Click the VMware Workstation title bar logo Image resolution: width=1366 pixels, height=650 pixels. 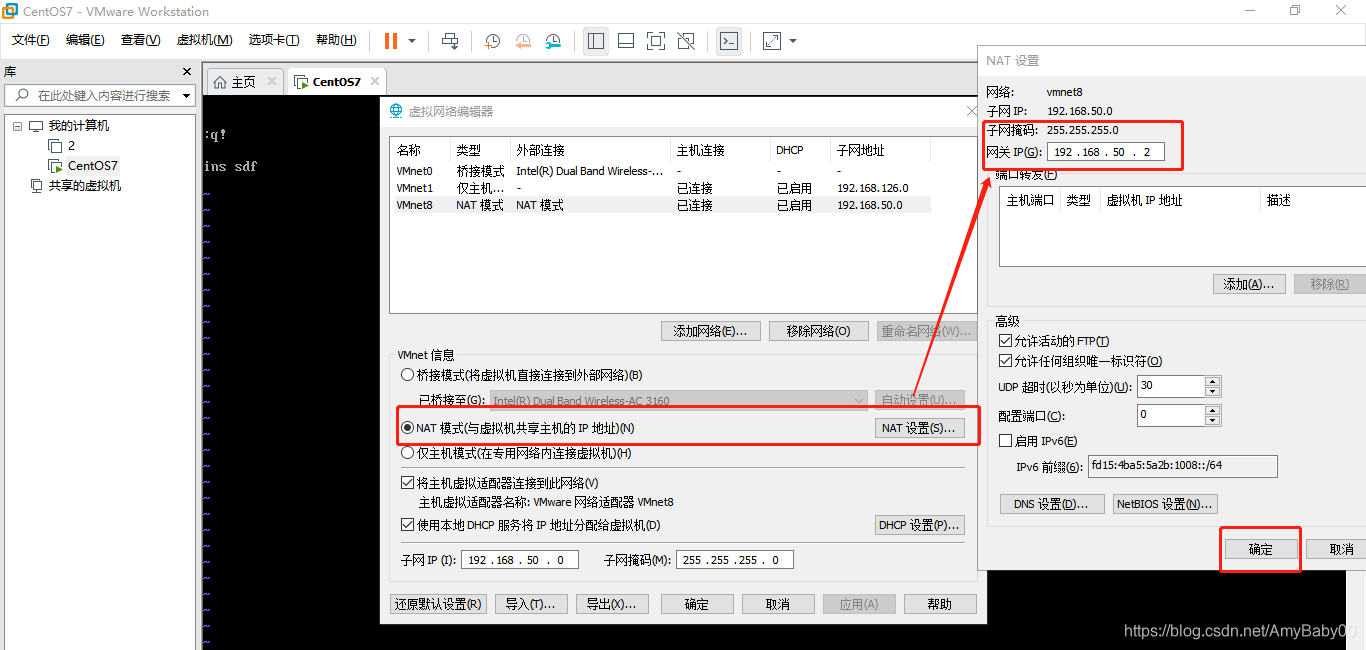click(10, 11)
